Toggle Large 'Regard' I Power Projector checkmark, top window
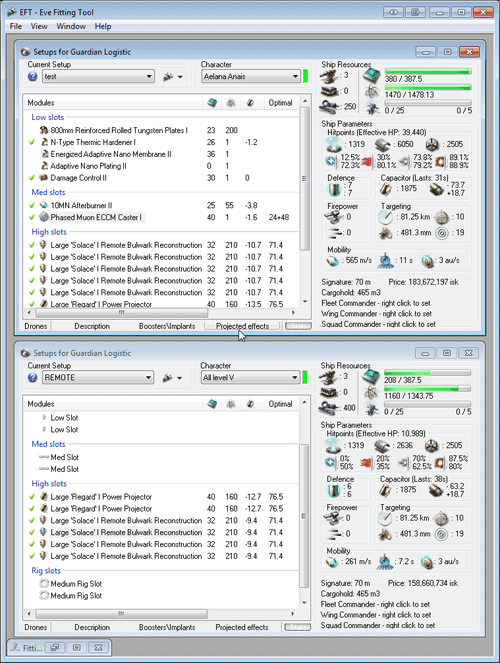The height and width of the screenshot is (663, 500). tap(32, 304)
